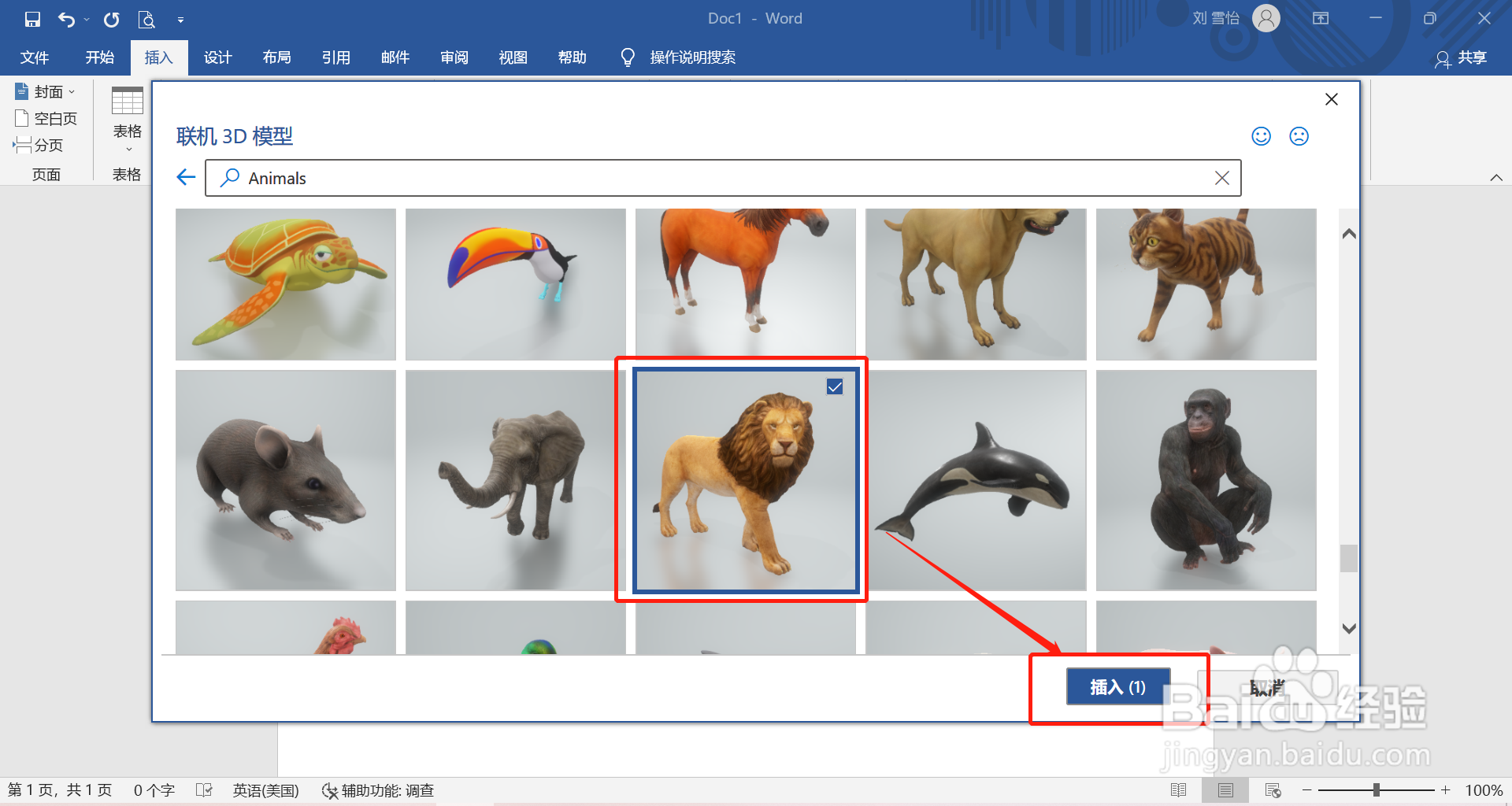
Task: Expand the Quick Access Toolbar customization menu
Action: (181, 19)
